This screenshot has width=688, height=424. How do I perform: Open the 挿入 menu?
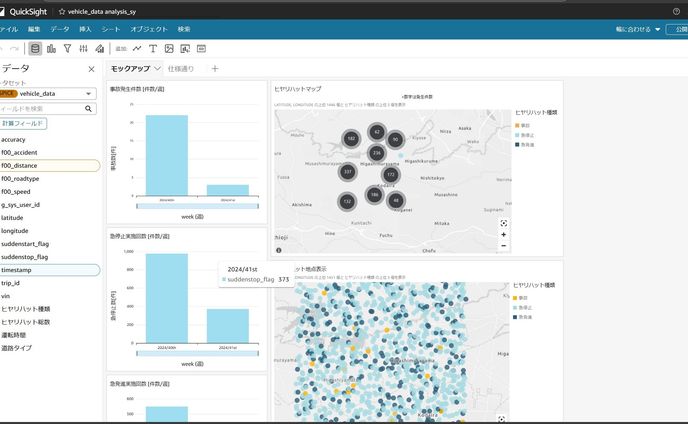click(85, 30)
